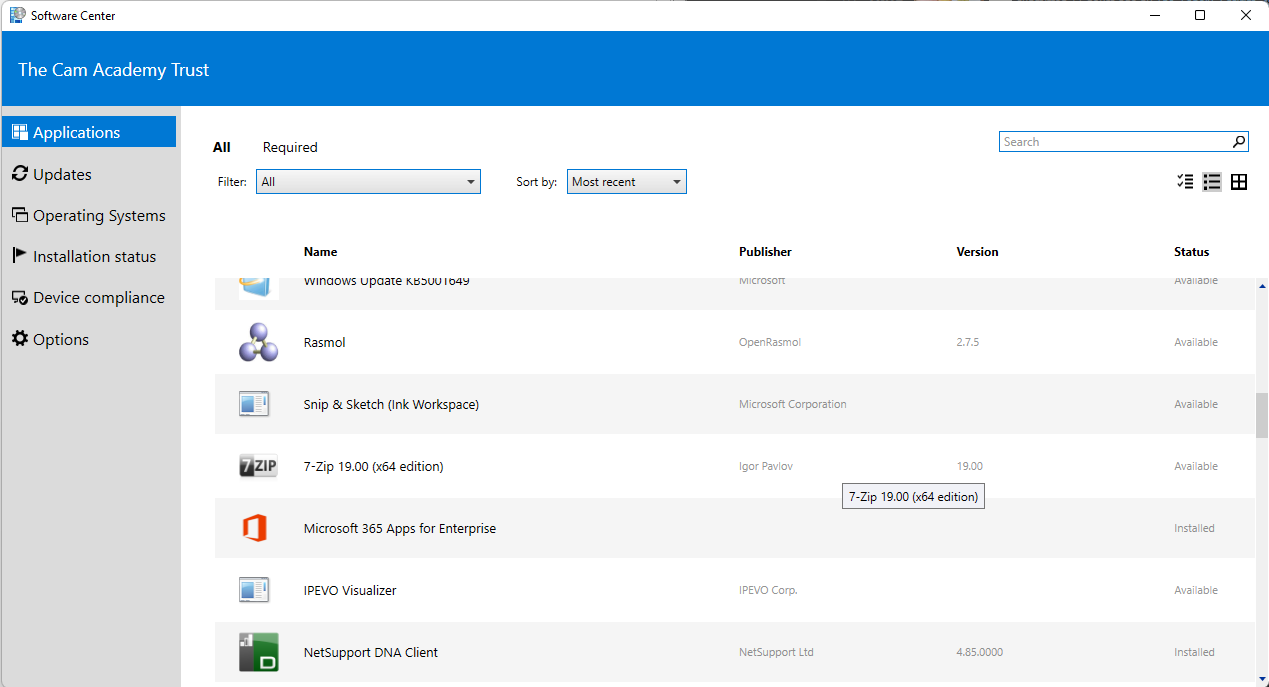Viewport: 1269px width, 687px height.
Task: Open the Applications section in sidebar
Action: click(x=89, y=132)
